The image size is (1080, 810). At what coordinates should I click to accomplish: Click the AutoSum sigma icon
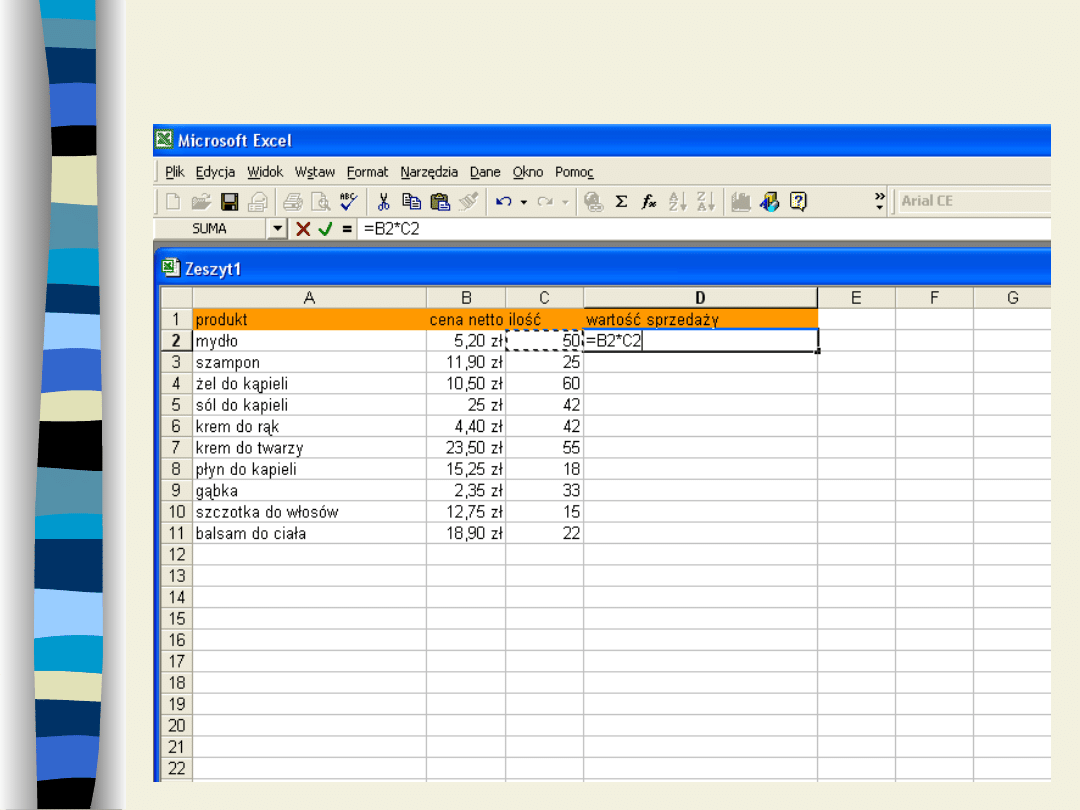pos(621,202)
